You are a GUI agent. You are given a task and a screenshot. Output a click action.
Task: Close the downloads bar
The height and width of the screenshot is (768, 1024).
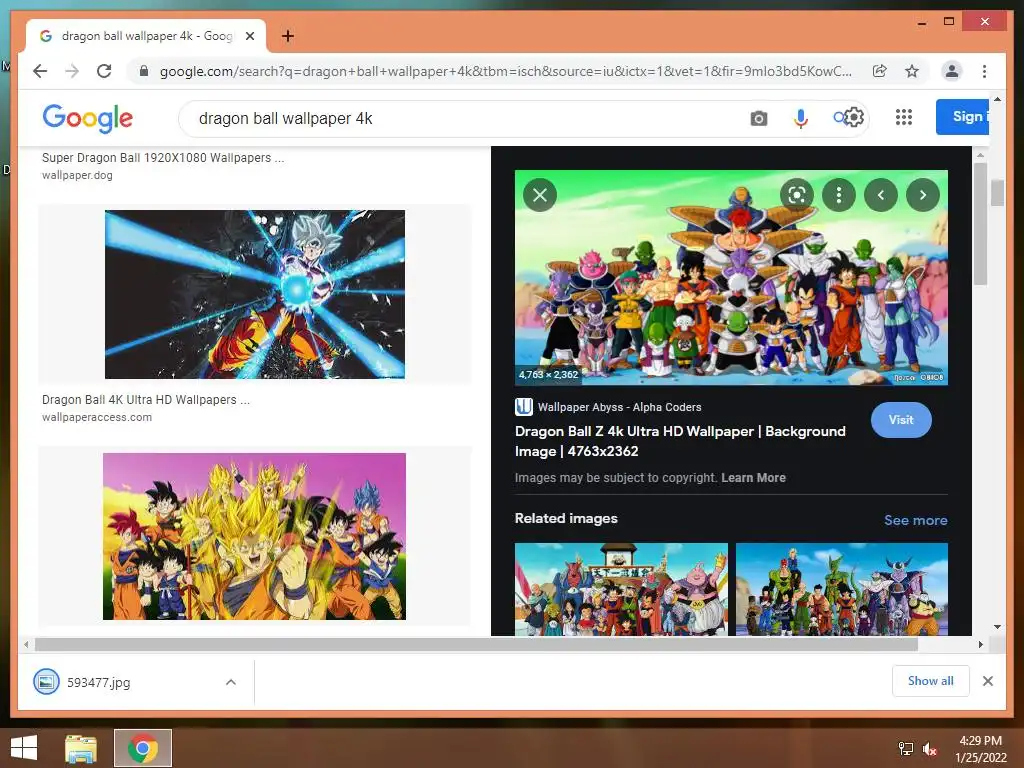click(987, 681)
